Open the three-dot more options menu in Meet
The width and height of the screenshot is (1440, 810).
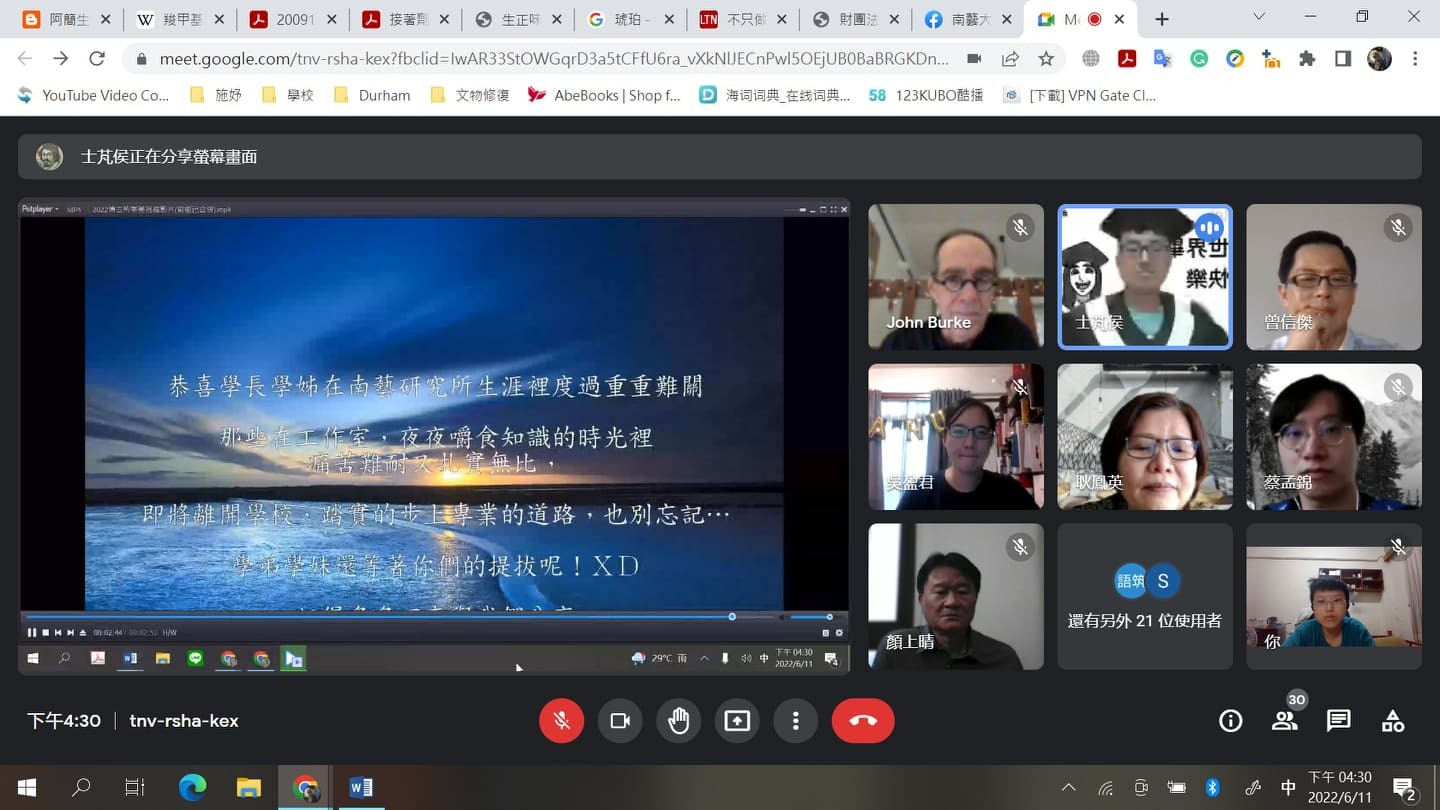[795, 721]
